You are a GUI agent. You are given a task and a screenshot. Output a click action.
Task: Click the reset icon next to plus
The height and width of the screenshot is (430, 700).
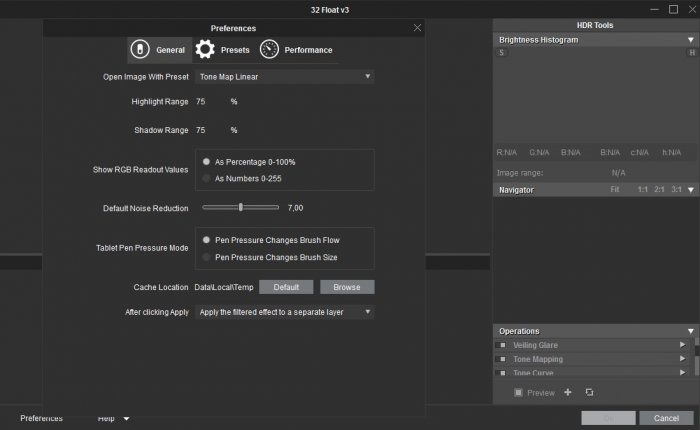tap(589, 393)
